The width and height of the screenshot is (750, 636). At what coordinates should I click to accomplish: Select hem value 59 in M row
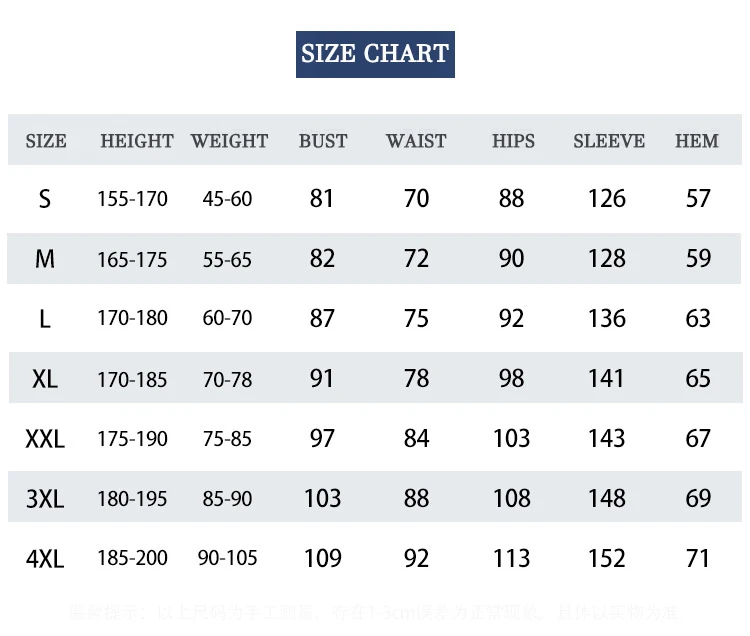pos(698,258)
